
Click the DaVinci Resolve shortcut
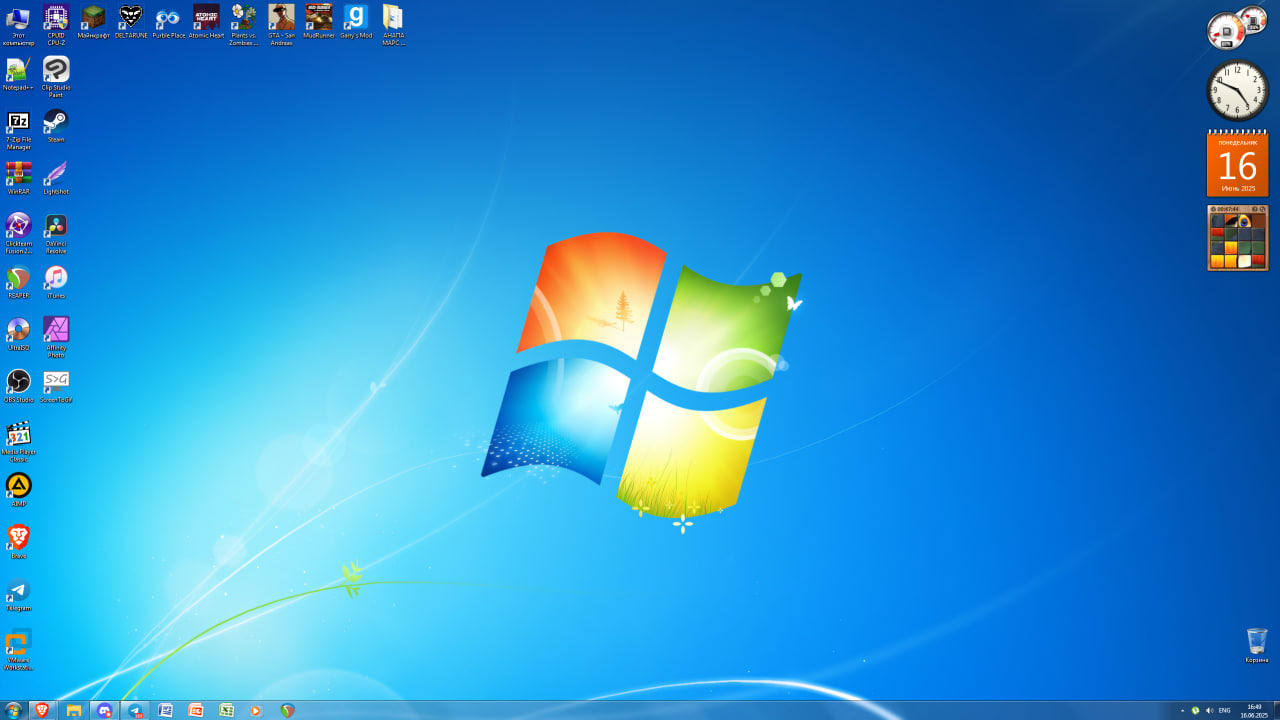56,234
